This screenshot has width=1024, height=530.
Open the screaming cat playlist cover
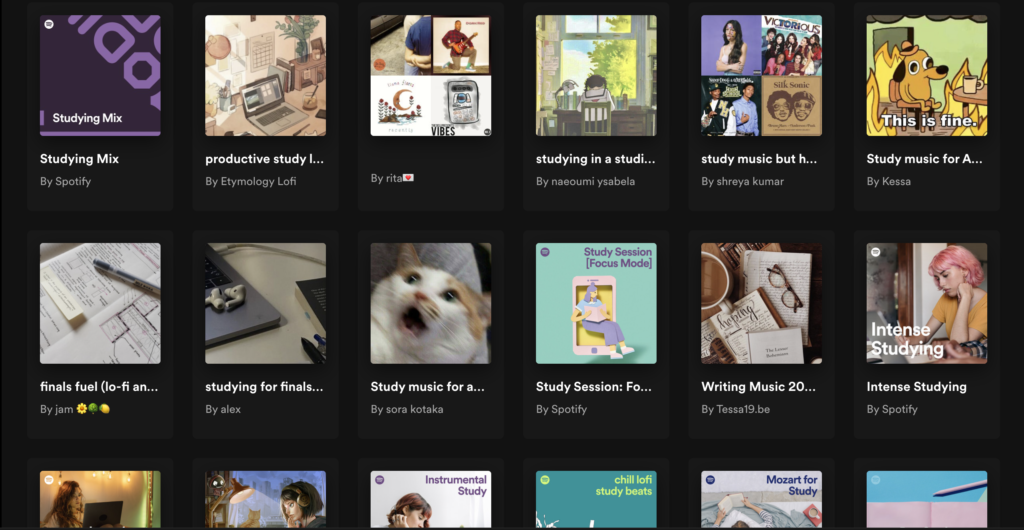[x=431, y=304]
